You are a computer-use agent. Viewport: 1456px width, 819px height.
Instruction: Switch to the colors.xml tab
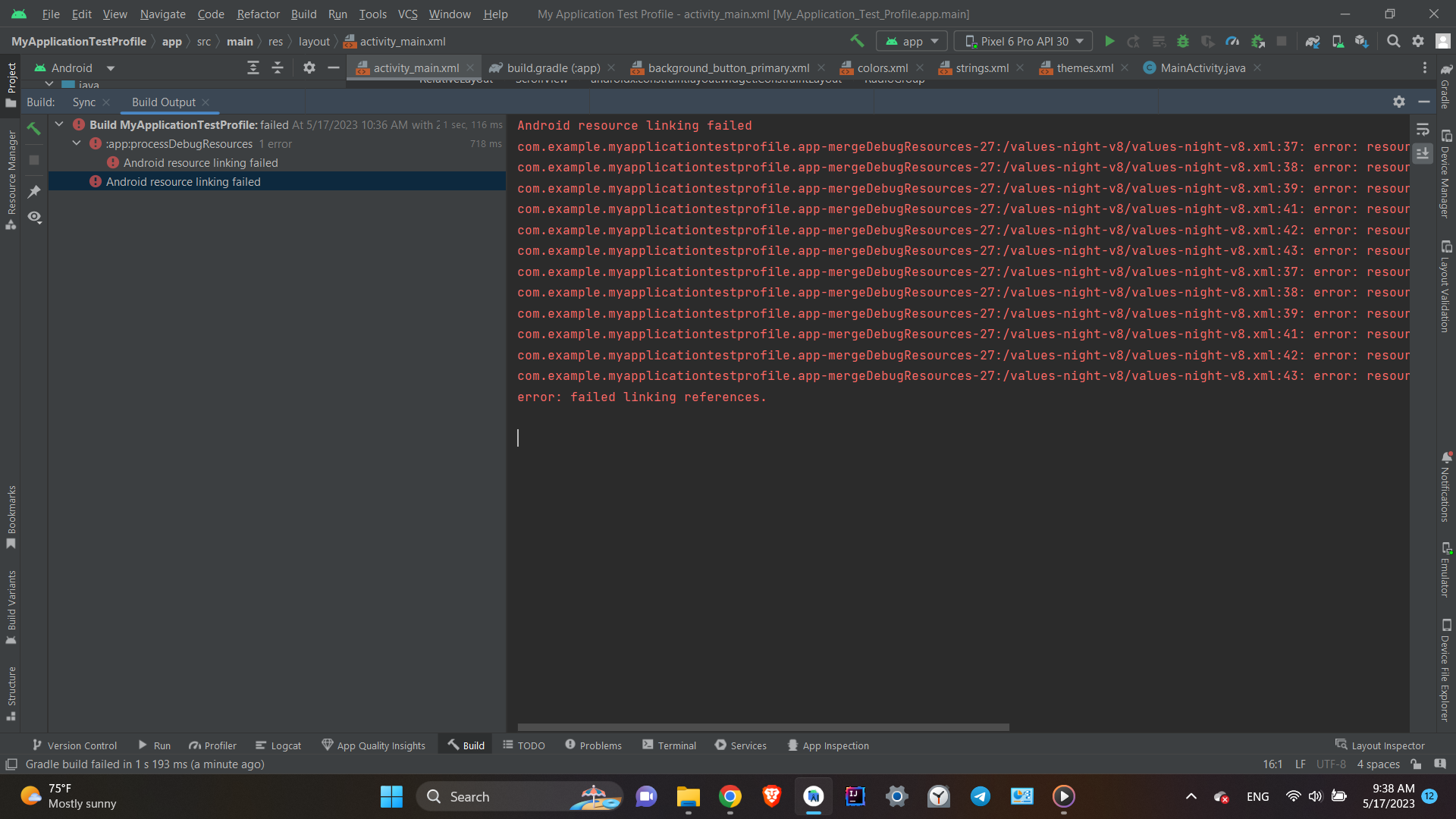(x=882, y=67)
